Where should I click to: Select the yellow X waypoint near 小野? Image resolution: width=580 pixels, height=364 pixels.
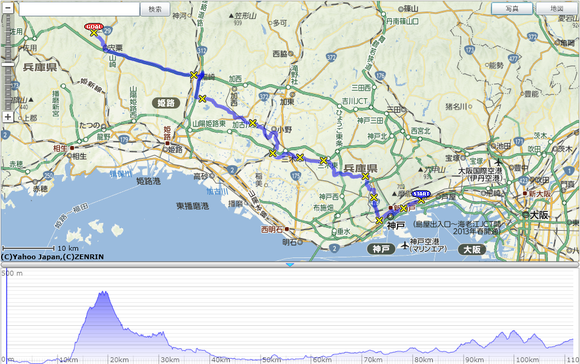coord(253,123)
